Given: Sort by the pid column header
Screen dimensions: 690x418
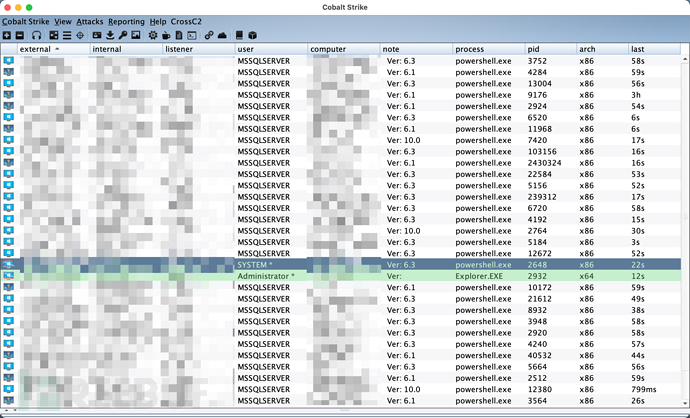Looking at the screenshot, I should click(x=551, y=49).
